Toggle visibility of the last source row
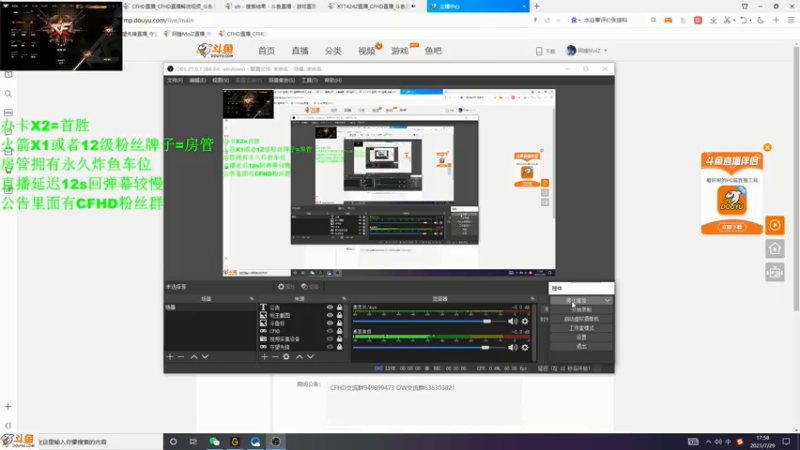The width and height of the screenshot is (800, 450). tap(330, 347)
